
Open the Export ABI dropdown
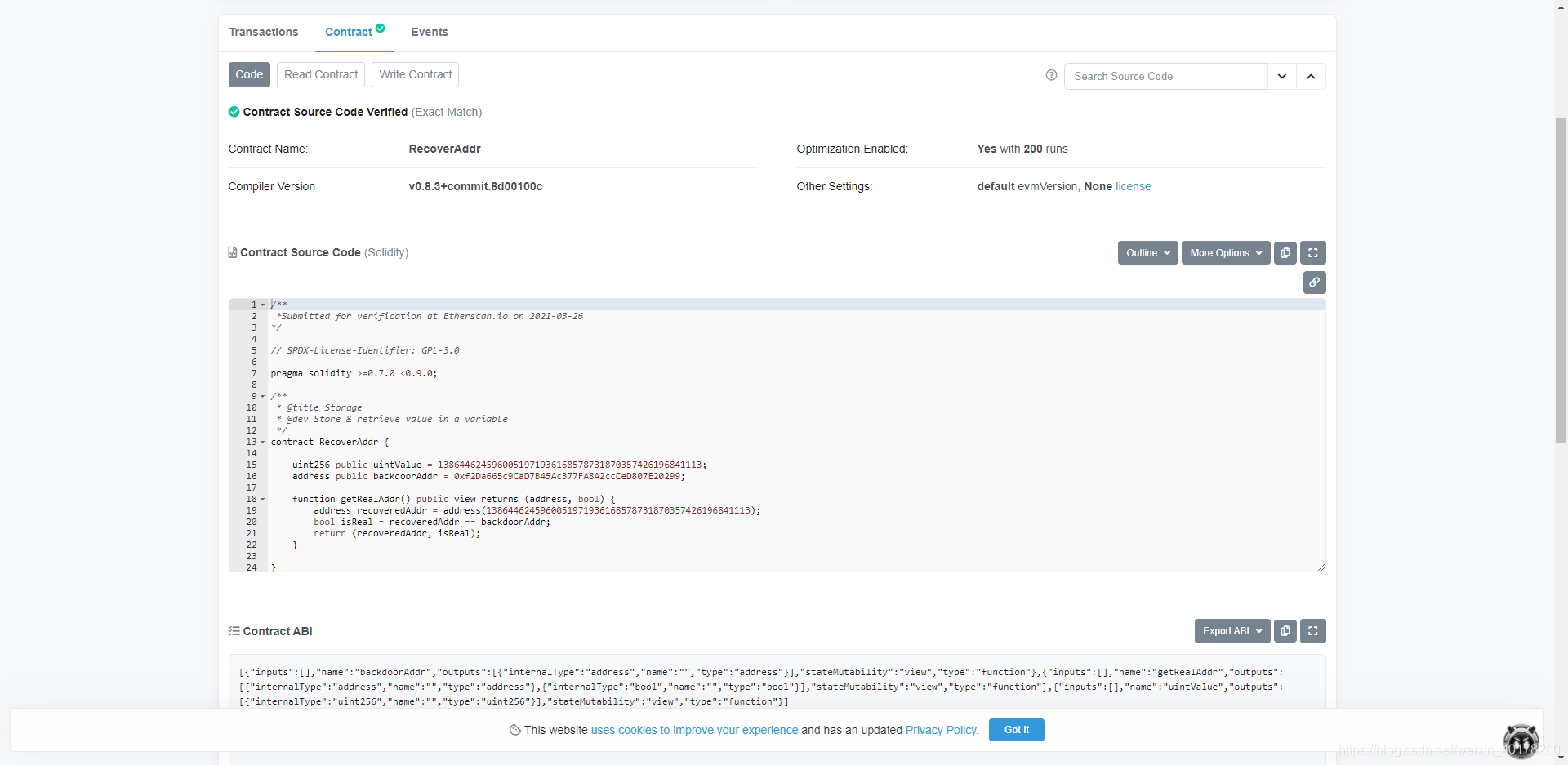click(x=1232, y=631)
